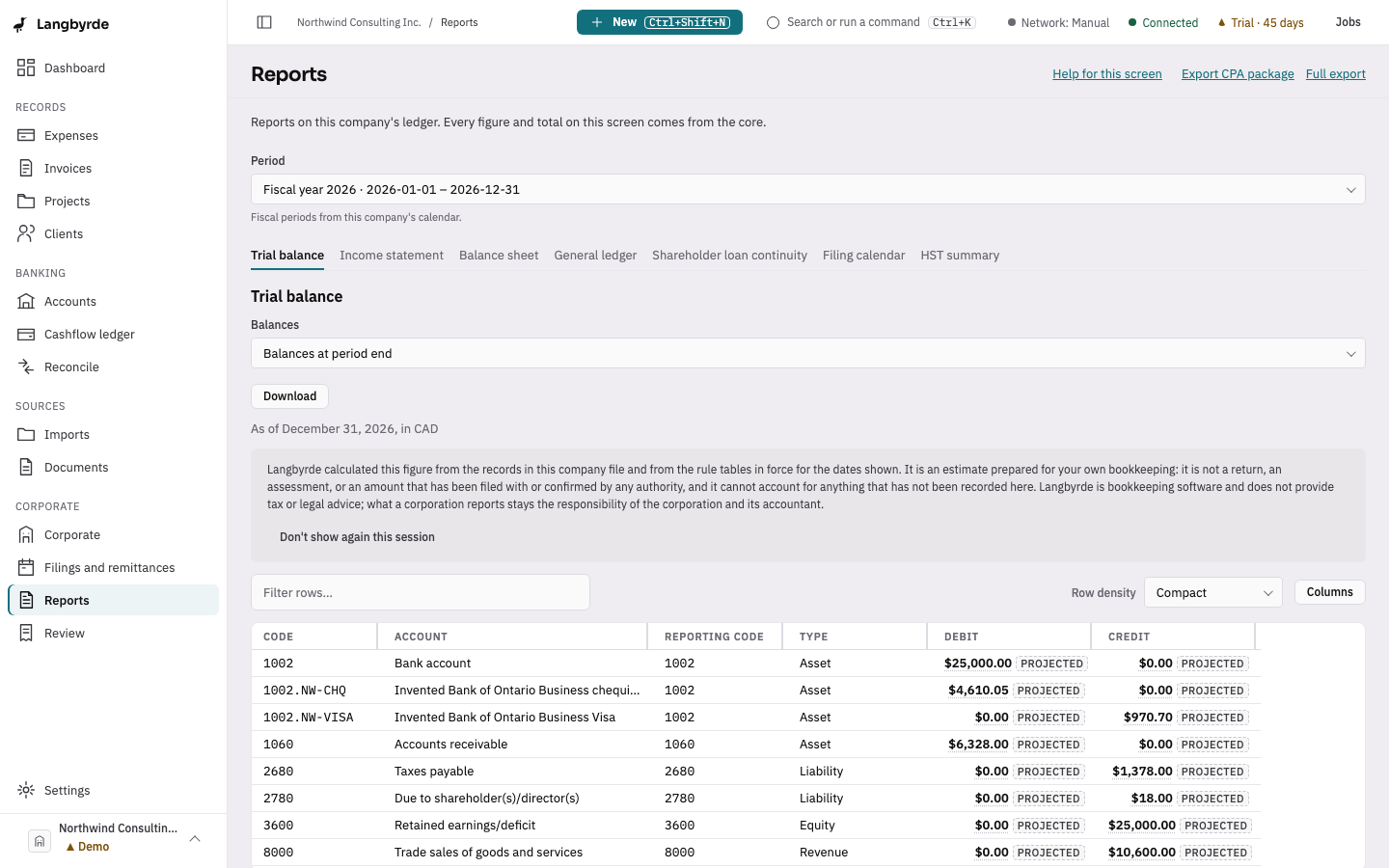The width and height of the screenshot is (1389, 868).
Task: Expand the Period fiscal year dropdown
Action: pyautogui.click(x=808, y=189)
